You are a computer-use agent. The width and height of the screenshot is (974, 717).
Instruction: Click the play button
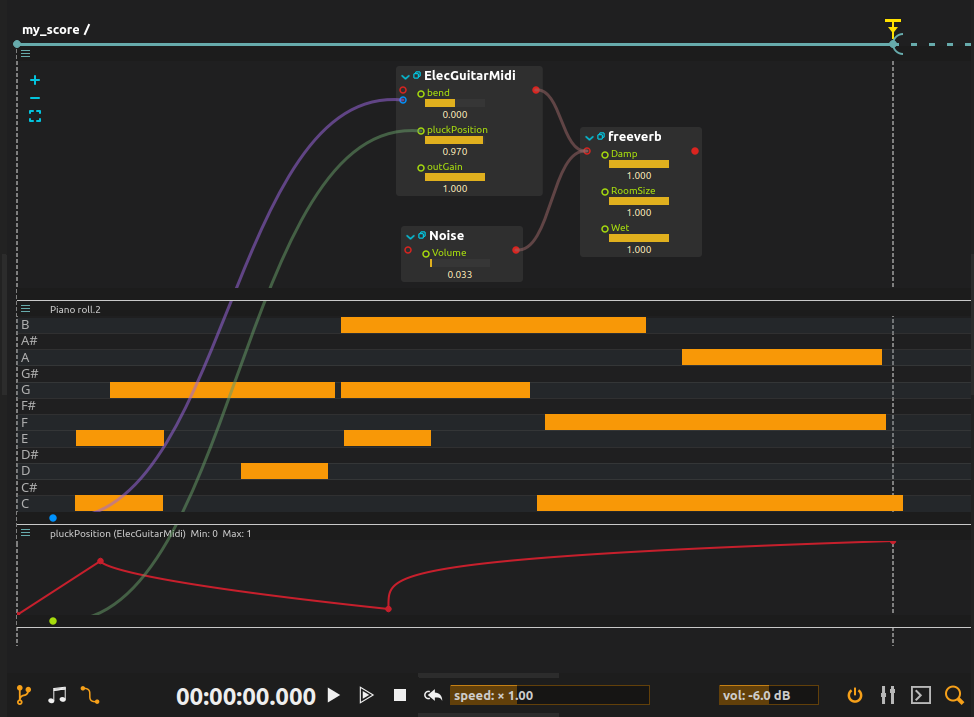pos(334,695)
